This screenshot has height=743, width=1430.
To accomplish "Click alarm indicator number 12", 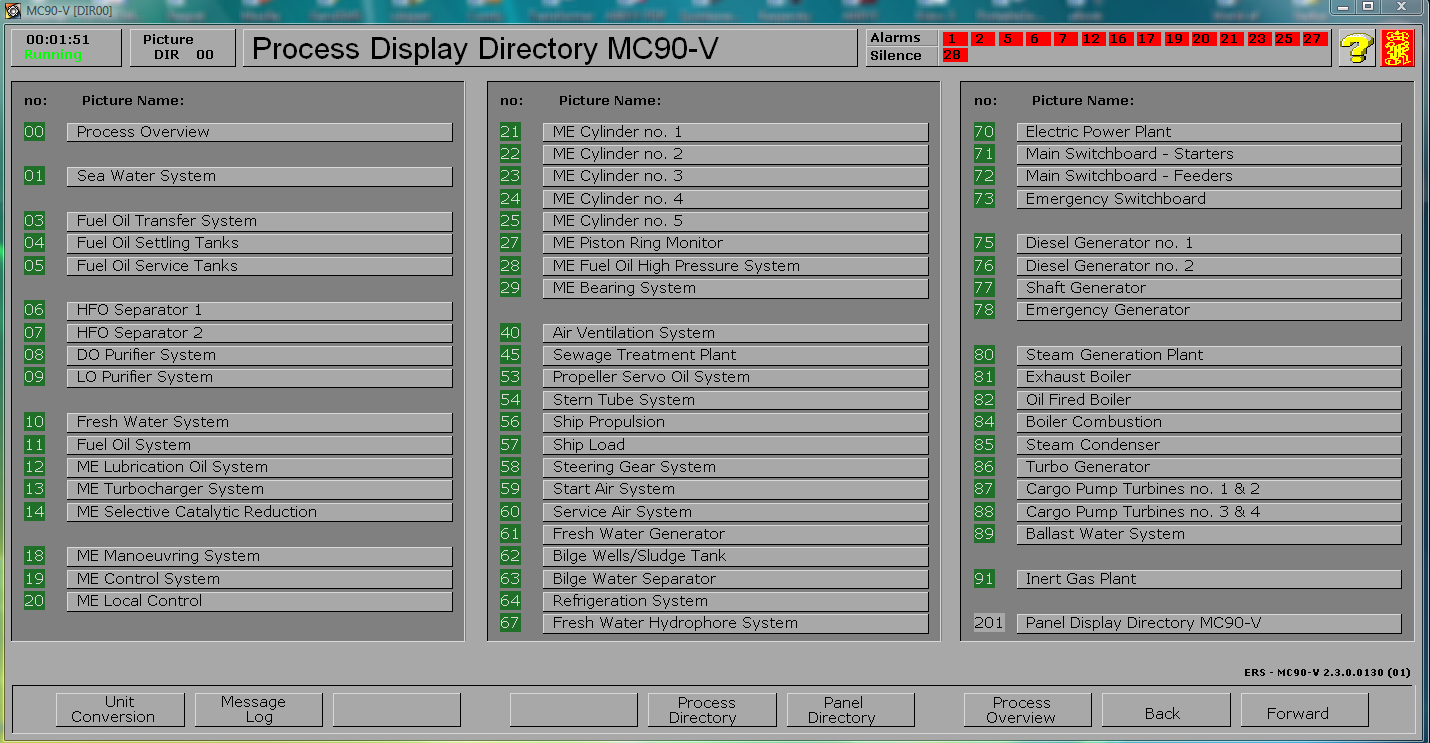I will tap(1091, 39).
